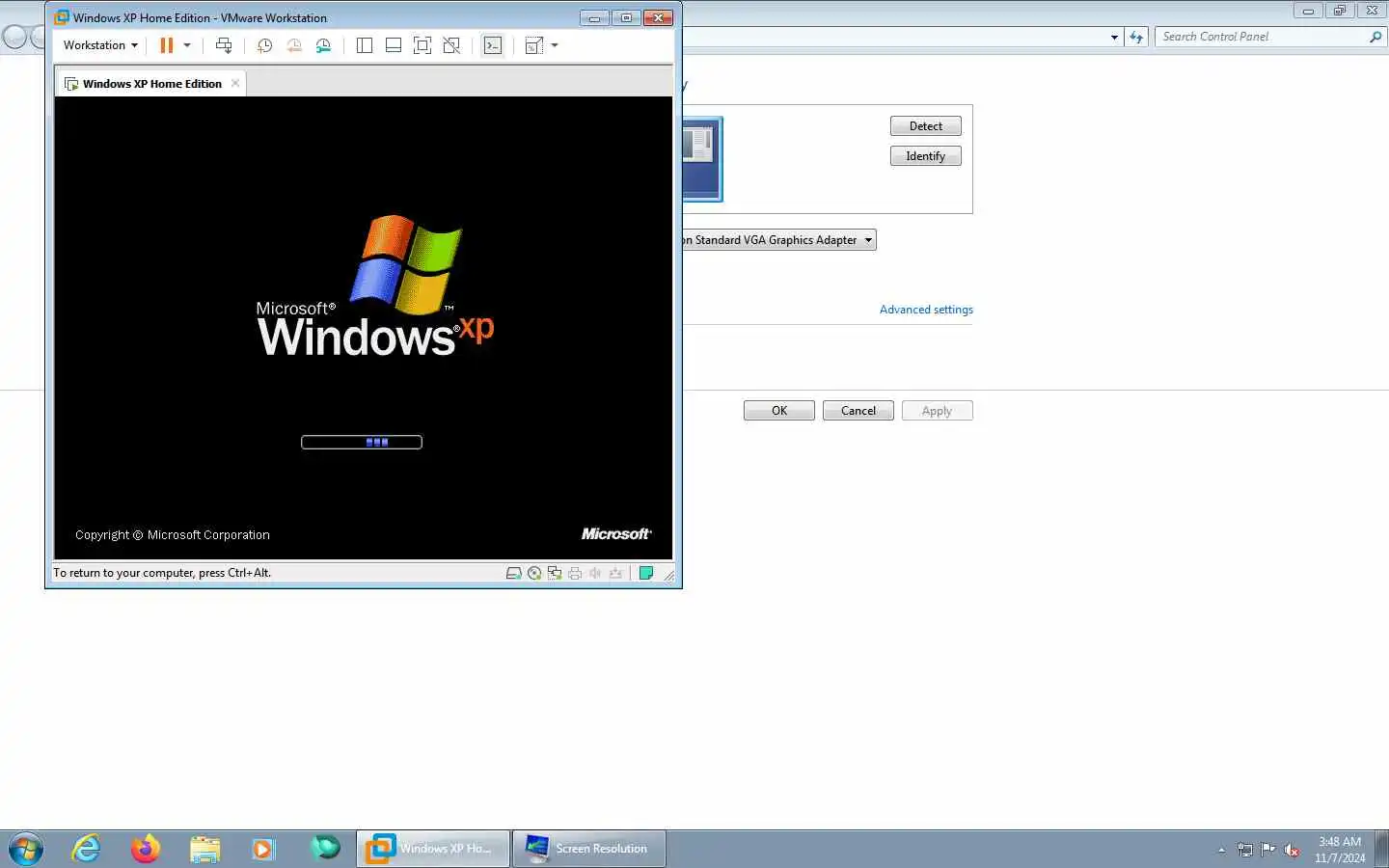Select the monitor thumbnail in display preview
Screen dimensions: 1389x868
pos(702,159)
